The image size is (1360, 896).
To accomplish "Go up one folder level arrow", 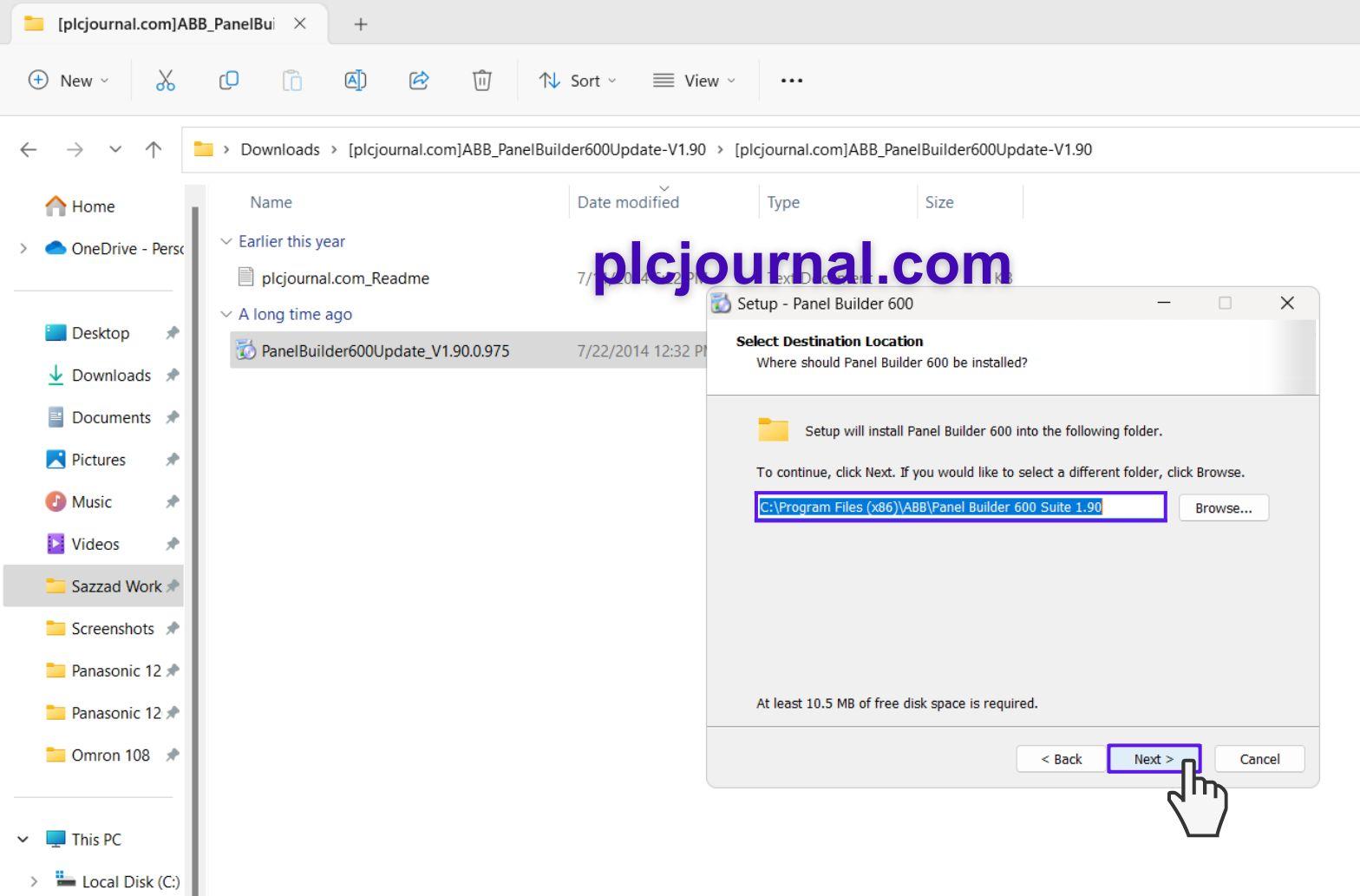I will (x=154, y=149).
